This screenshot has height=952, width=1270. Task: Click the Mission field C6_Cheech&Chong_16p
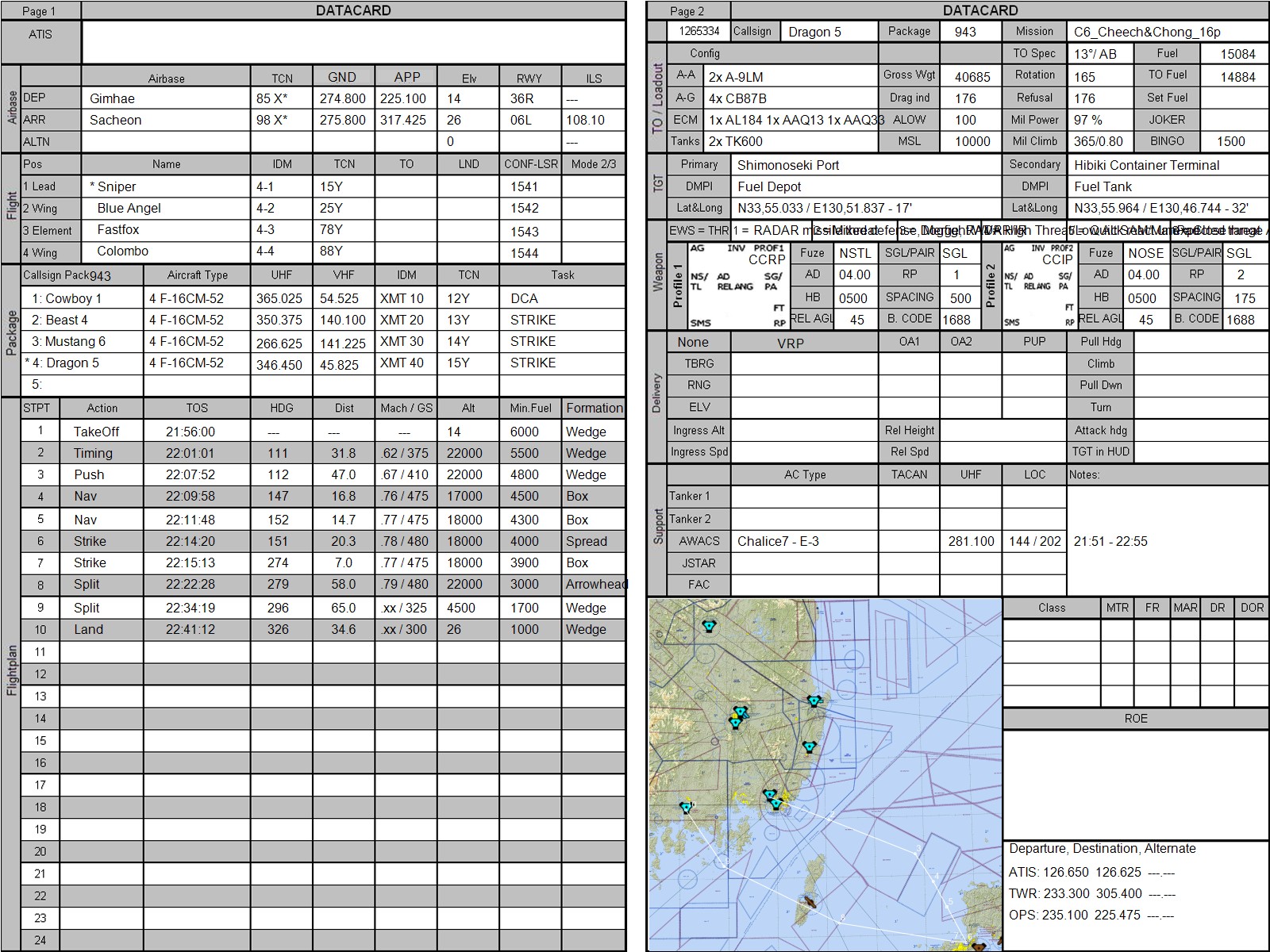(1167, 32)
